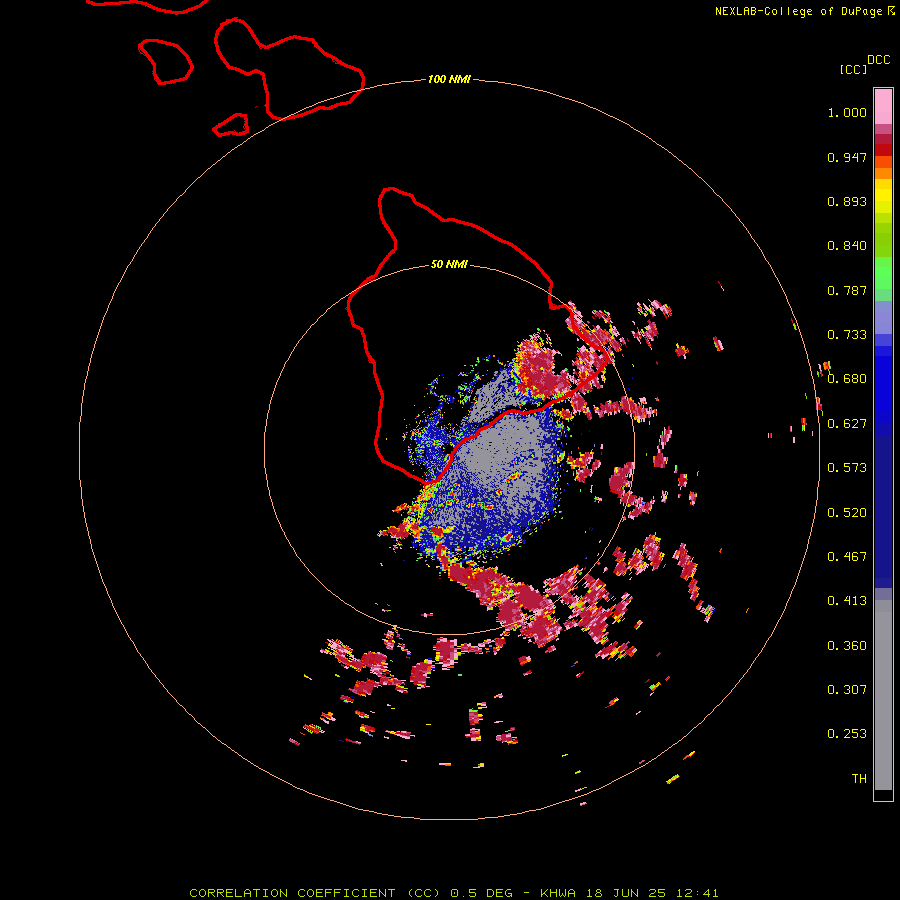Click the 0.360 legend value
This screenshot has width=900, height=900.
847,646
